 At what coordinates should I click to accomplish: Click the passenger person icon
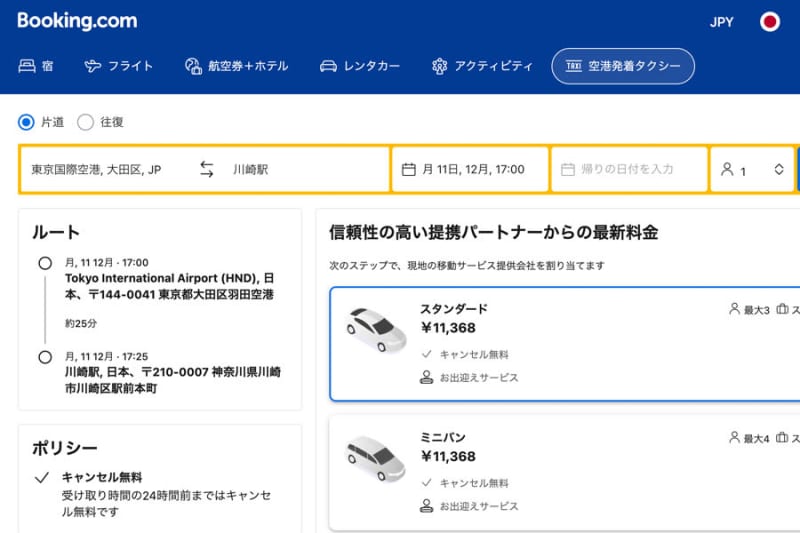pyautogui.click(x=727, y=169)
